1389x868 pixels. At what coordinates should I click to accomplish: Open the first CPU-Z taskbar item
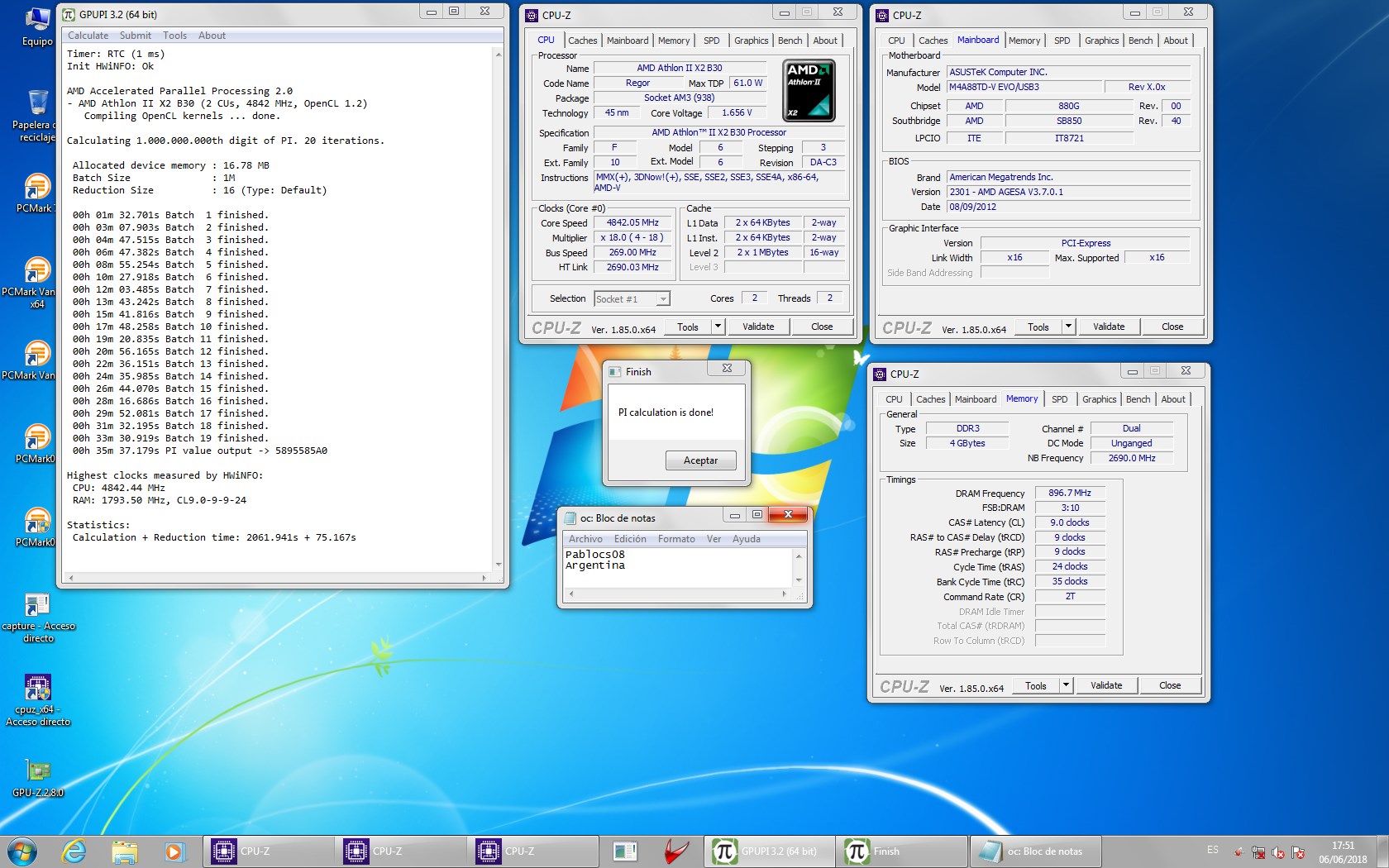point(269,851)
